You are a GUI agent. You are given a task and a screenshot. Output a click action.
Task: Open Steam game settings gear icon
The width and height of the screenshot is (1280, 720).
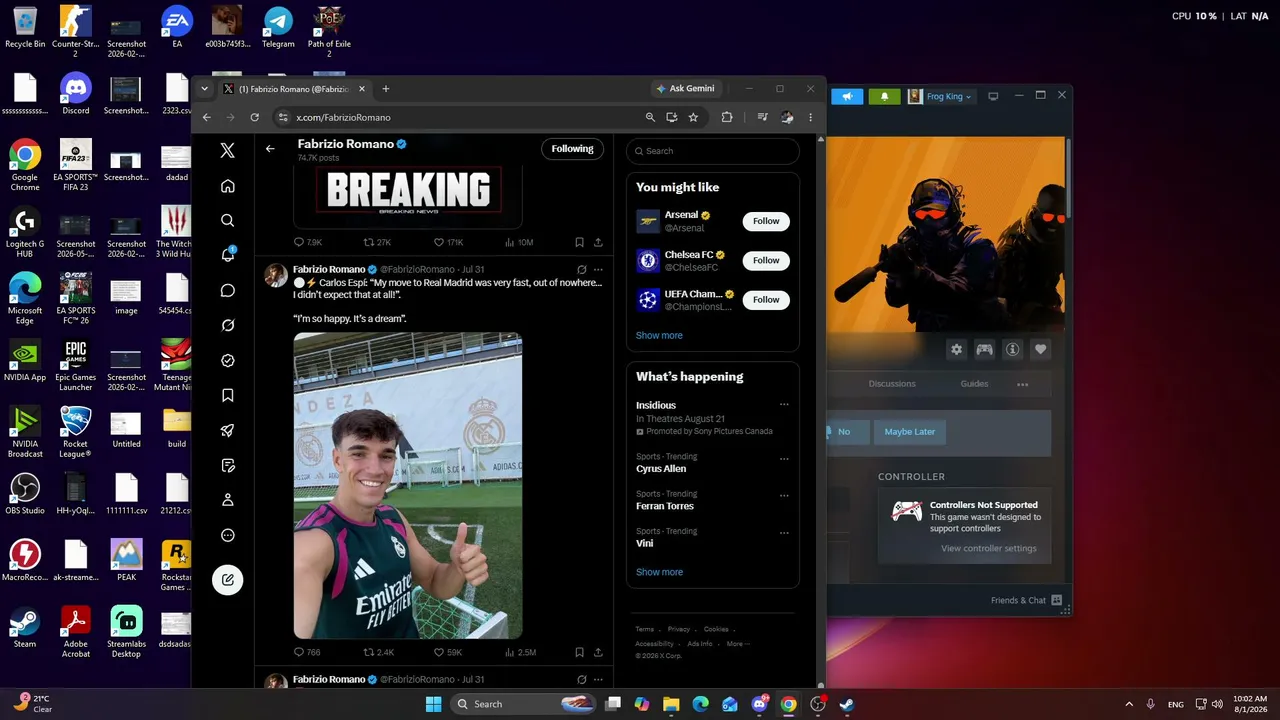(x=957, y=349)
